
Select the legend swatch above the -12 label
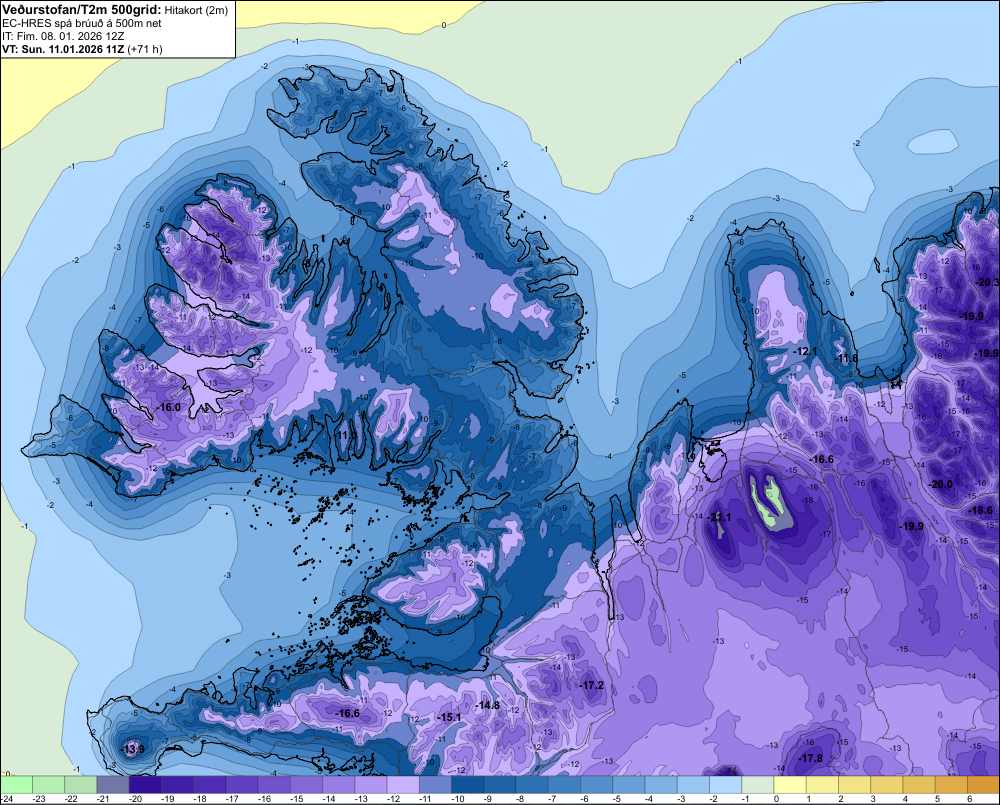[404, 785]
